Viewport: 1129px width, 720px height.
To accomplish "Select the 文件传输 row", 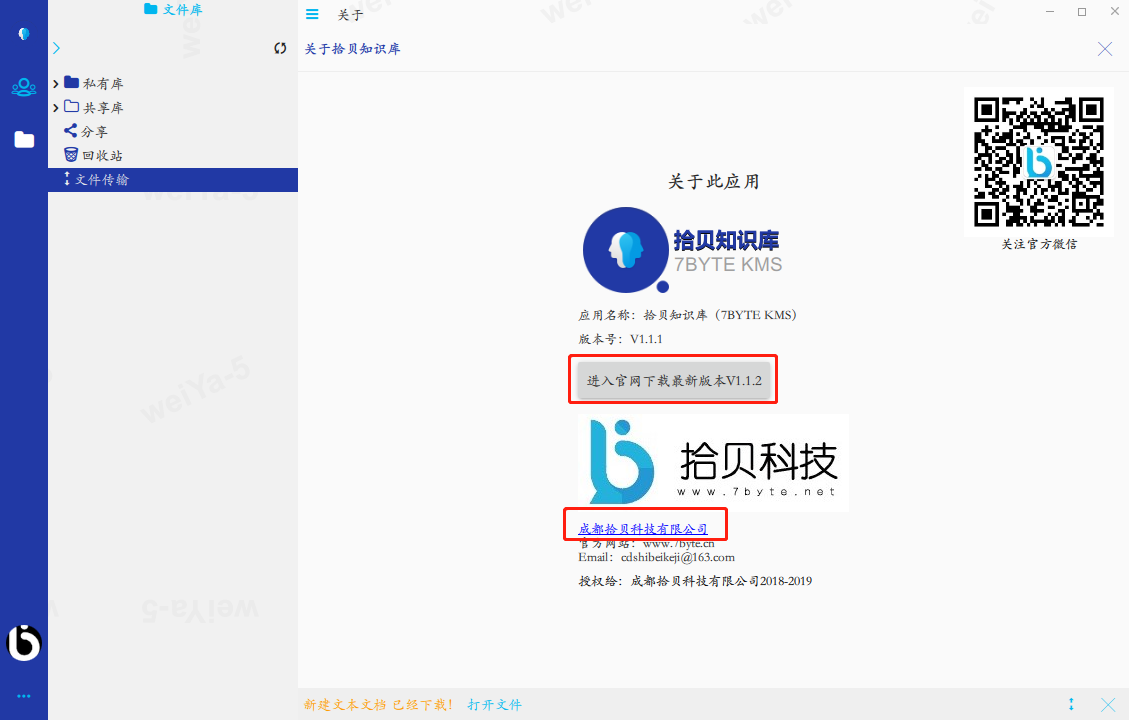I will pyautogui.click(x=173, y=180).
